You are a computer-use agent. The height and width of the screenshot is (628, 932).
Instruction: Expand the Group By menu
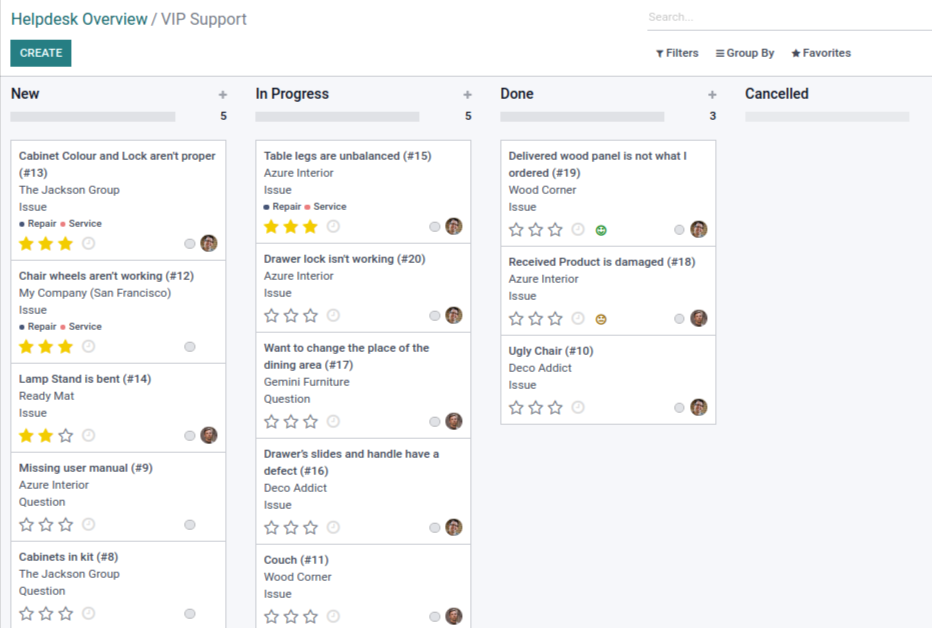coord(745,53)
